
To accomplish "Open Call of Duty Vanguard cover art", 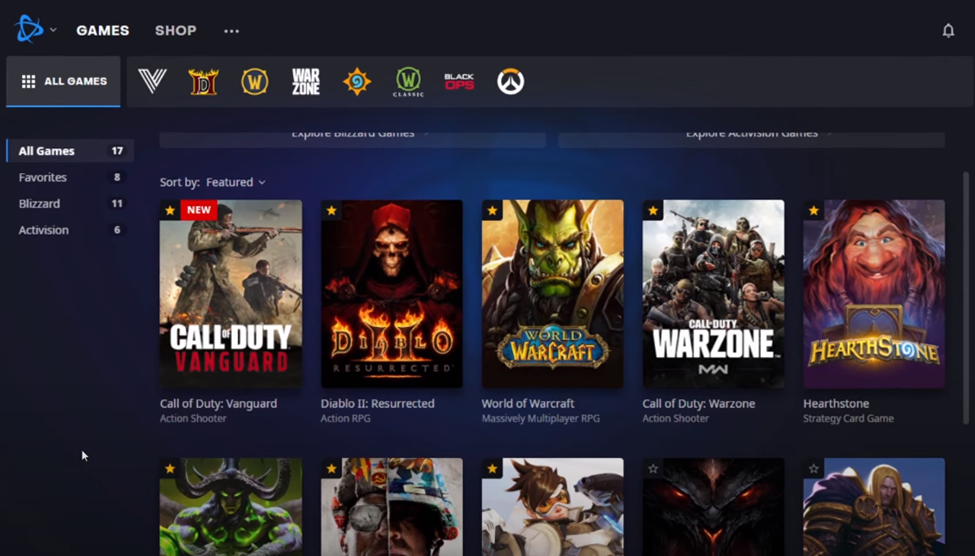I will click(x=231, y=294).
